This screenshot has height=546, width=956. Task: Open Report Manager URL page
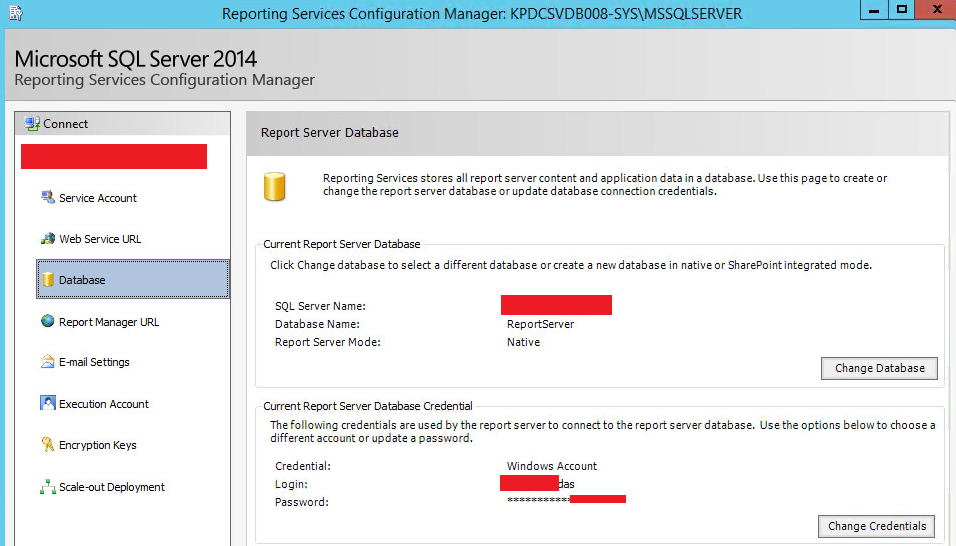pos(109,322)
